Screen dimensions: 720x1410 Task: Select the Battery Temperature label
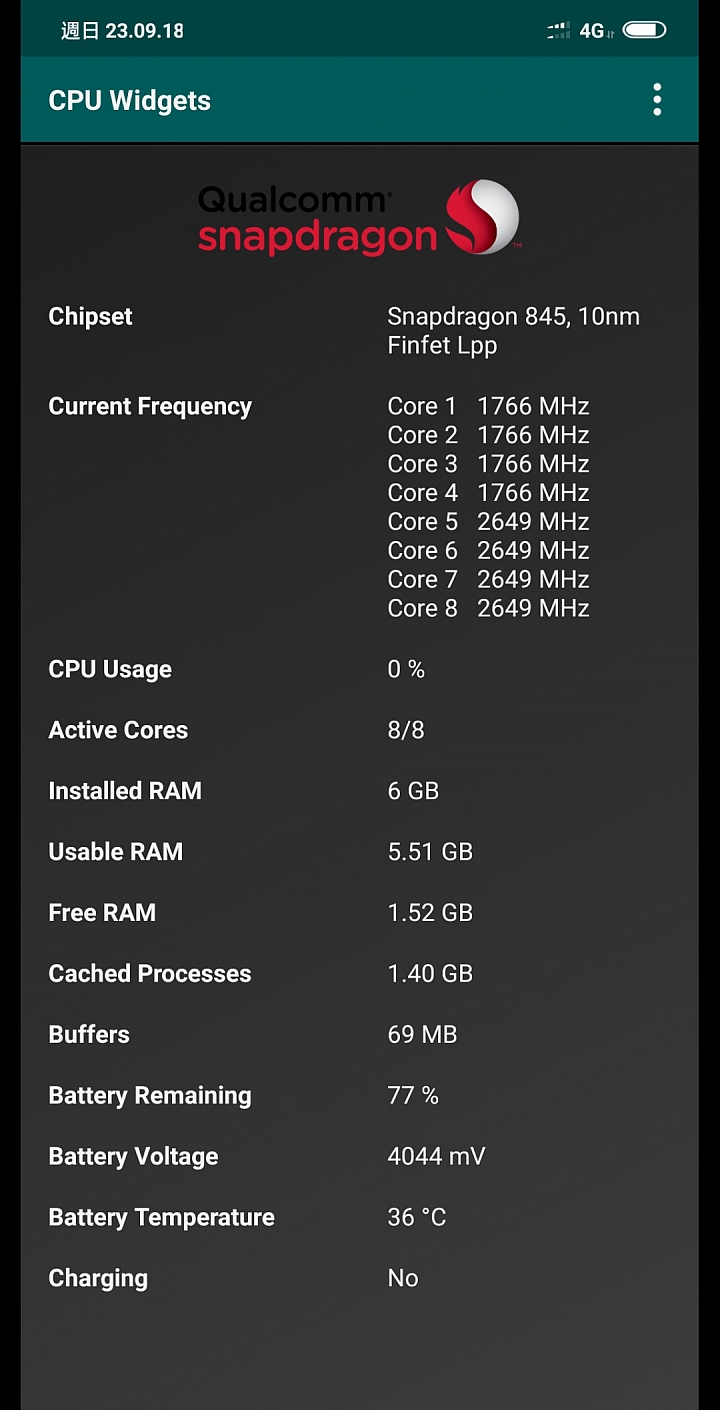tap(161, 1218)
